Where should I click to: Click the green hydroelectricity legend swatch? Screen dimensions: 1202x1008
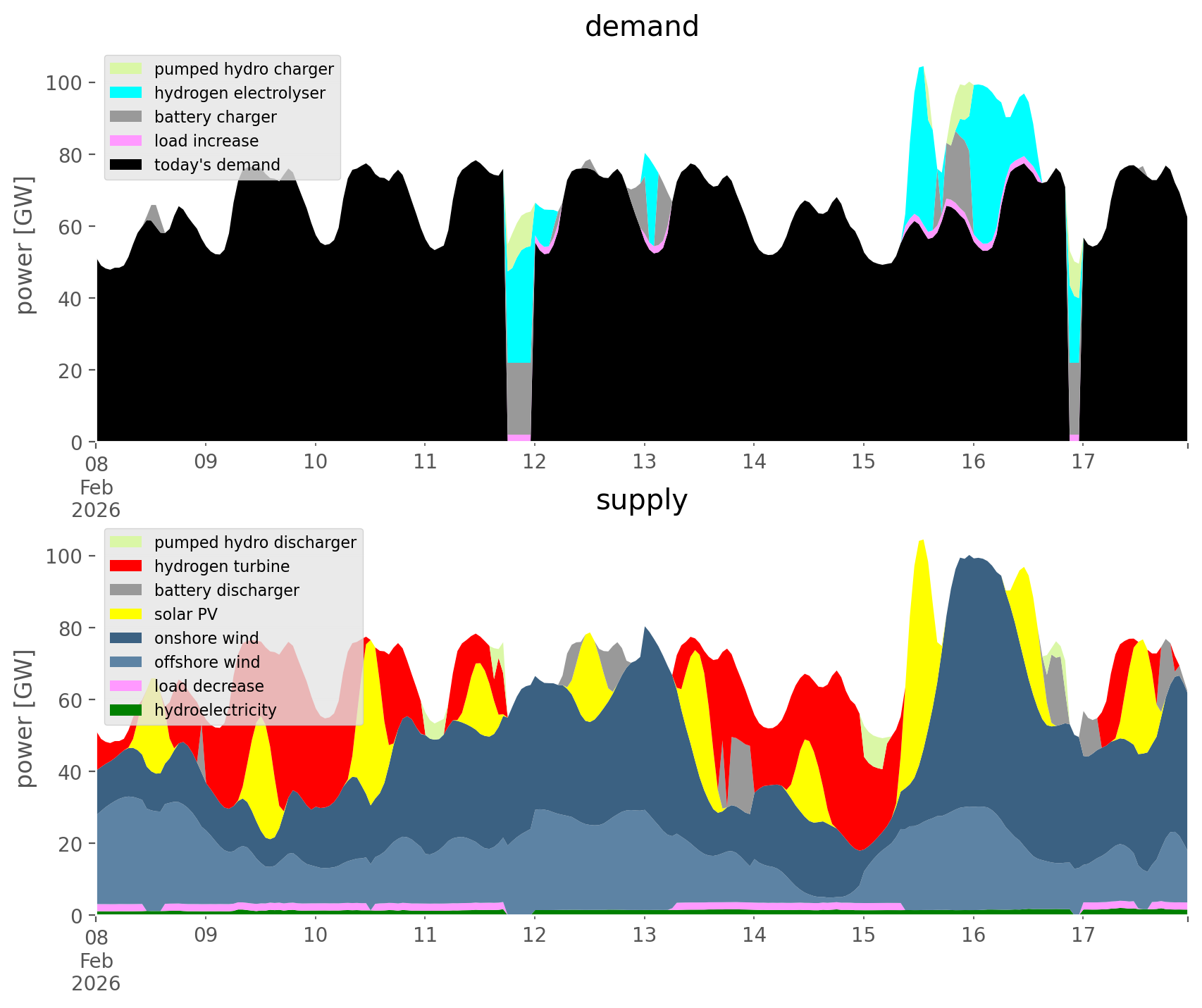coord(127,710)
